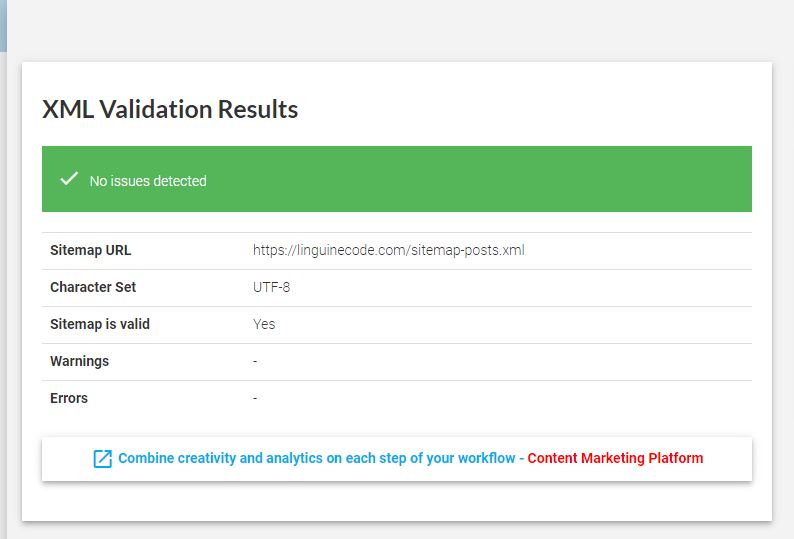Click the dash value in Warnings row
The width and height of the screenshot is (794, 539).
point(255,362)
